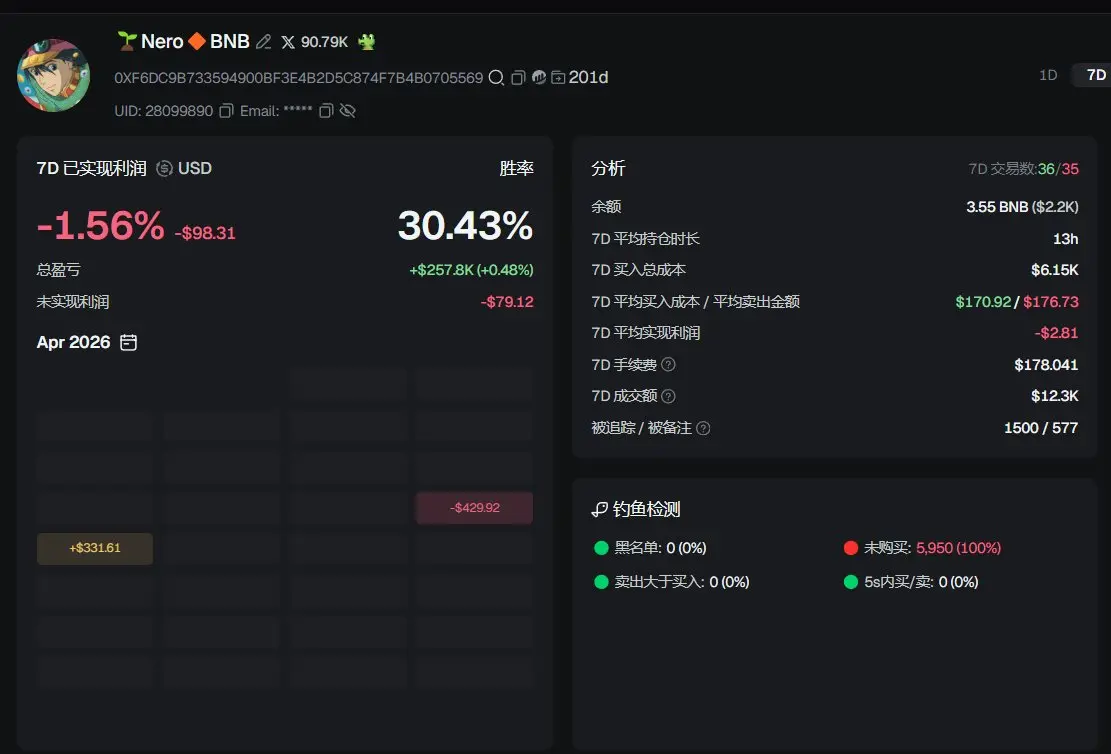
Task: Toggle email visibility with the crossed-eye icon
Action: tap(347, 111)
